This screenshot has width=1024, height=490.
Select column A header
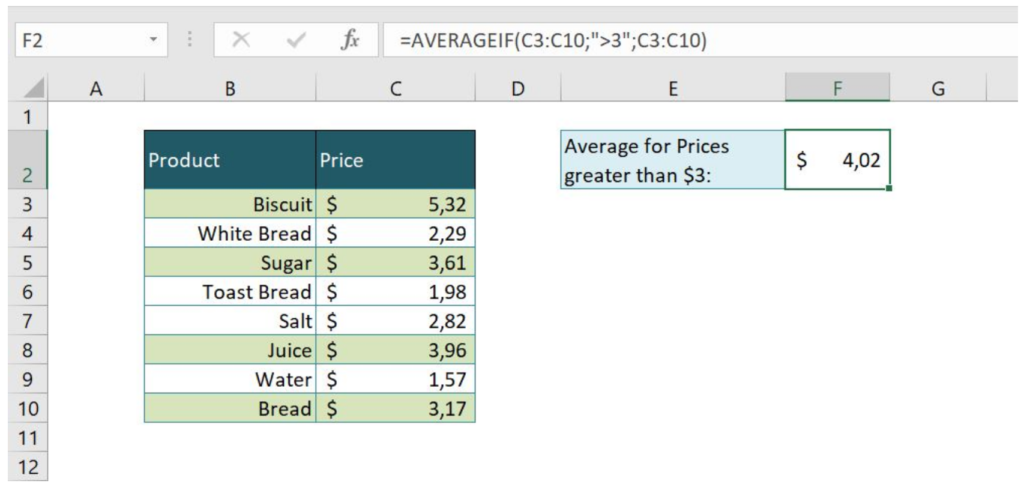96,88
